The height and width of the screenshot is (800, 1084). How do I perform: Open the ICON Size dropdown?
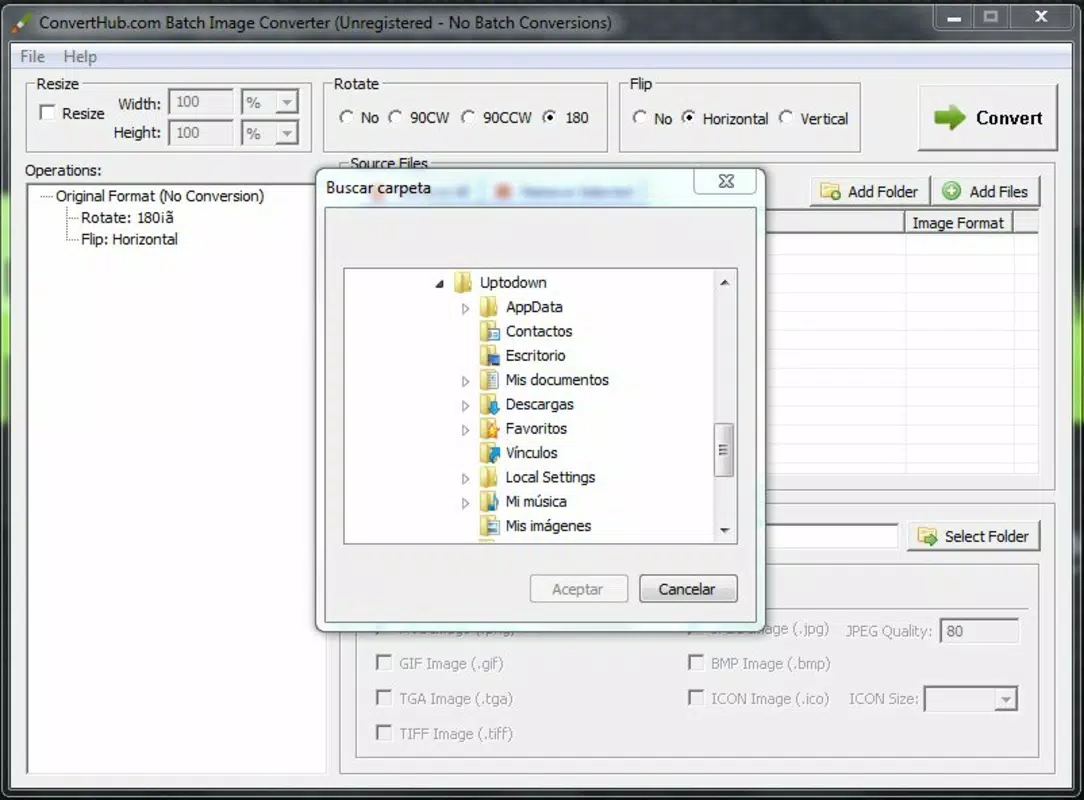[x=1005, y=699]
